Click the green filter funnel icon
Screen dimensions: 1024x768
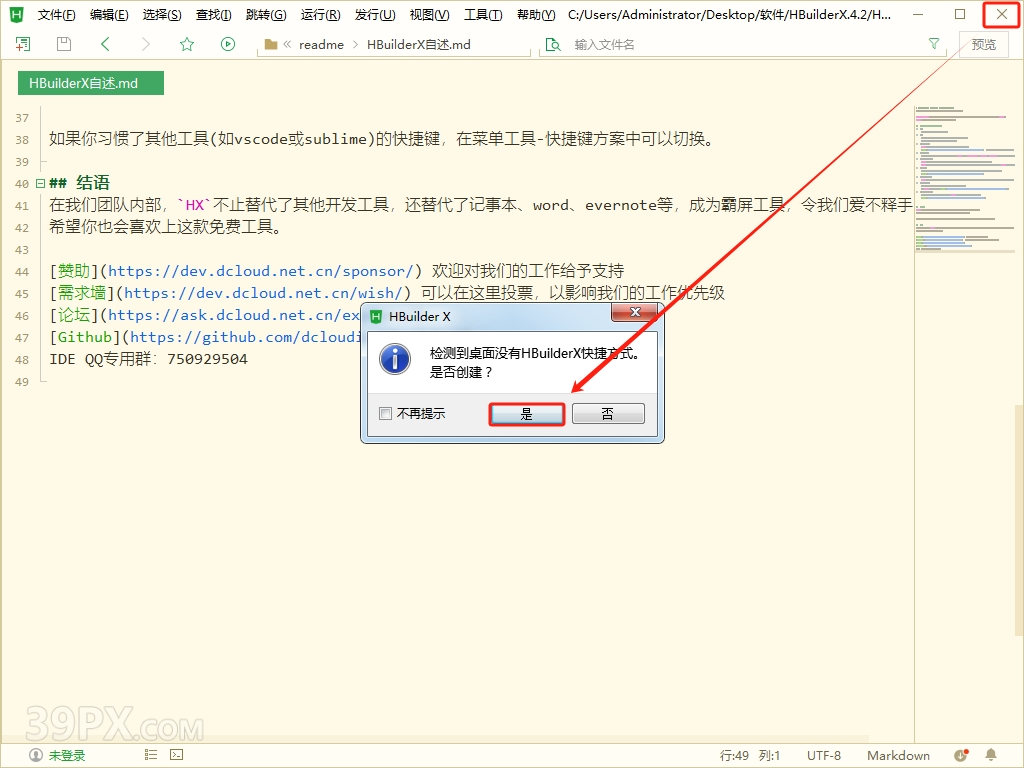click(934, 44)
